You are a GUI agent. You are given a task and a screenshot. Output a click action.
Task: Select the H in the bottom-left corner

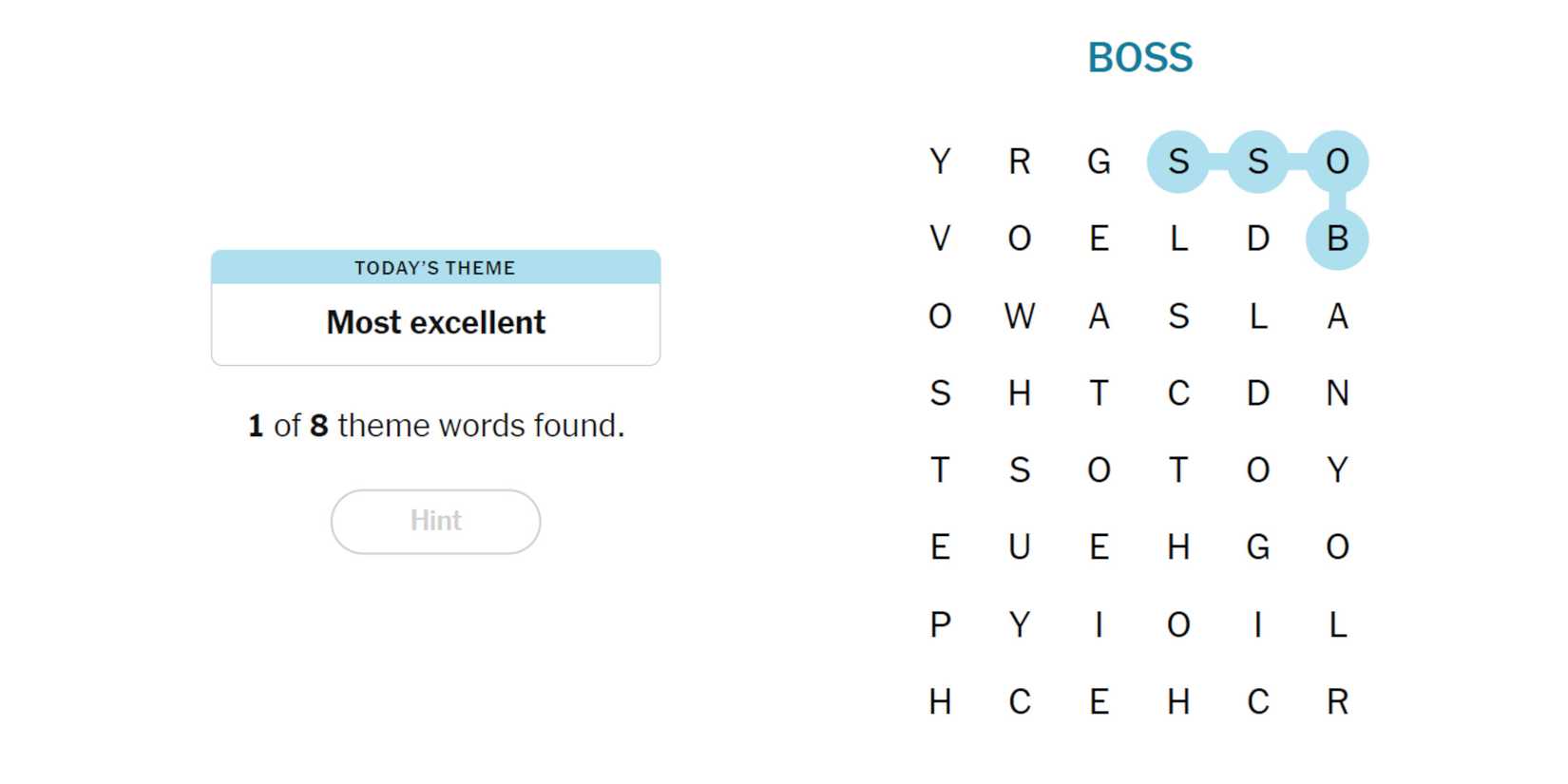(x=940, y=701)
